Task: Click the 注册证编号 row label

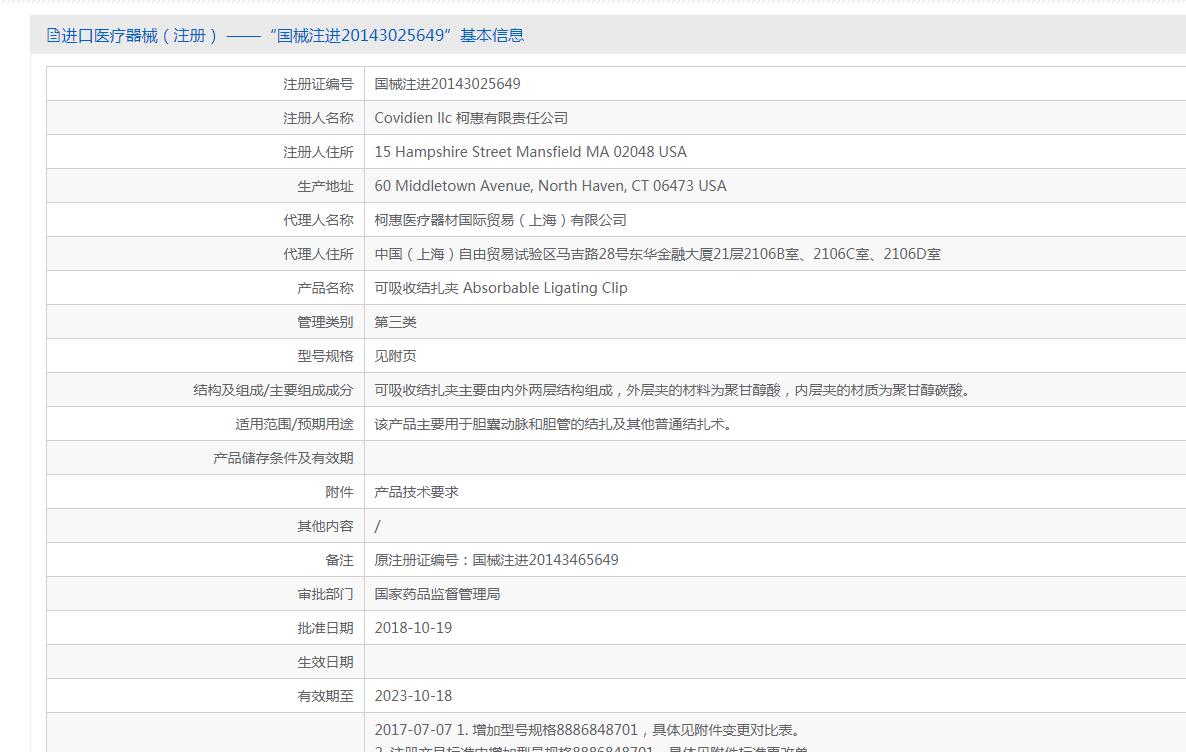Action: tap(318, 84)
